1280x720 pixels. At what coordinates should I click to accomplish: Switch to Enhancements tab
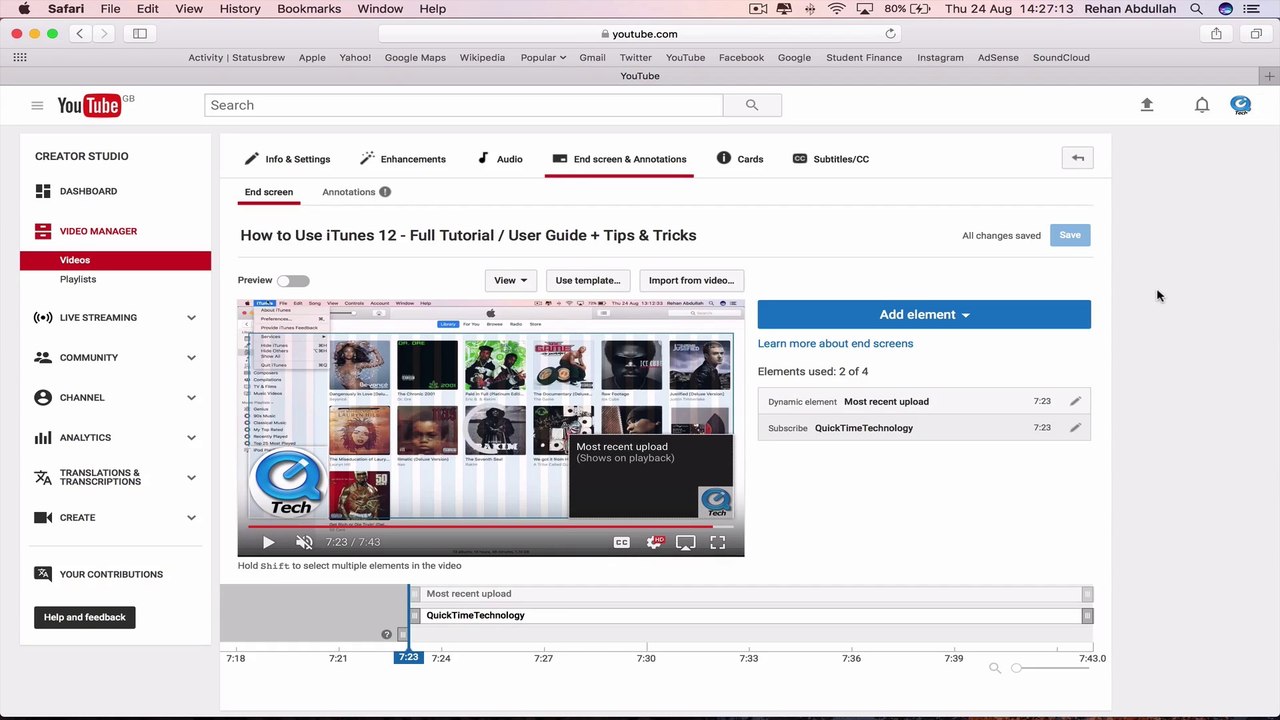(x=403, y=159)
